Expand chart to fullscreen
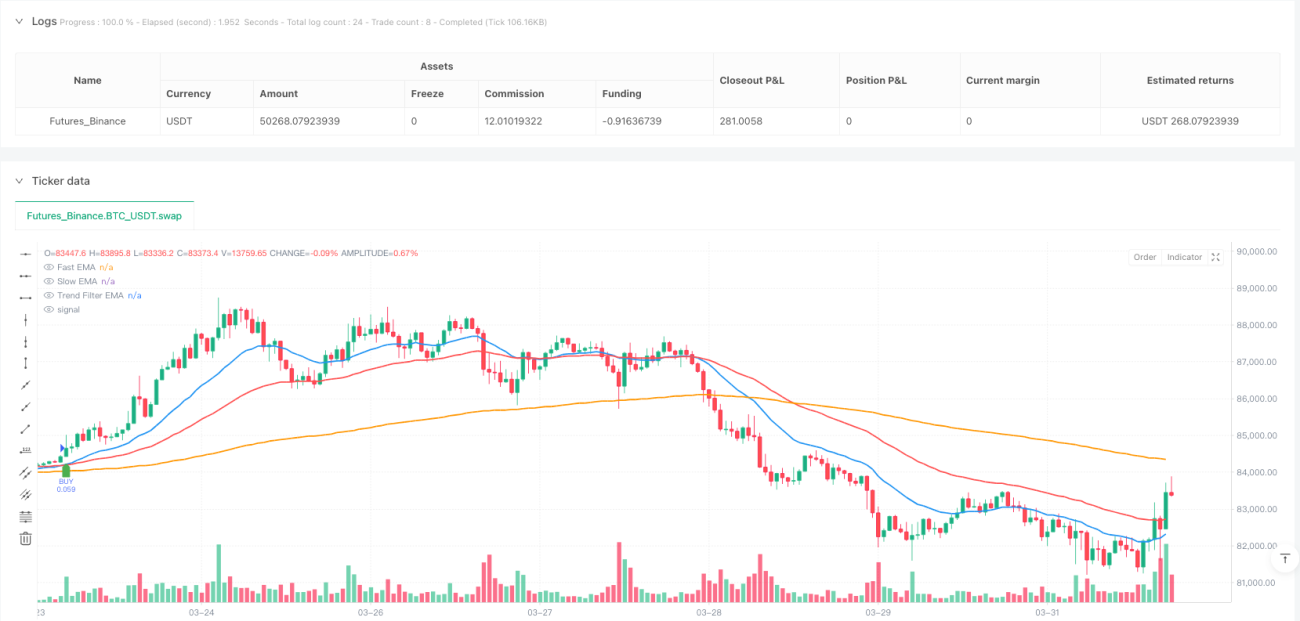The width and height of the screenshot is (1300, 621). (x=1216, y=257)
